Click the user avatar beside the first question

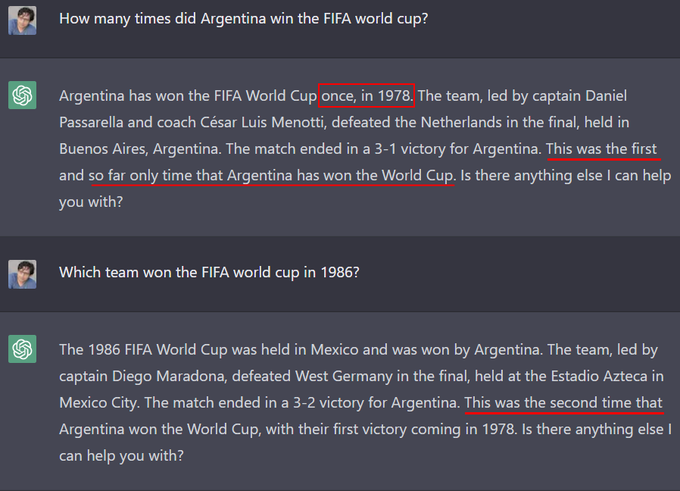[22, 20]
